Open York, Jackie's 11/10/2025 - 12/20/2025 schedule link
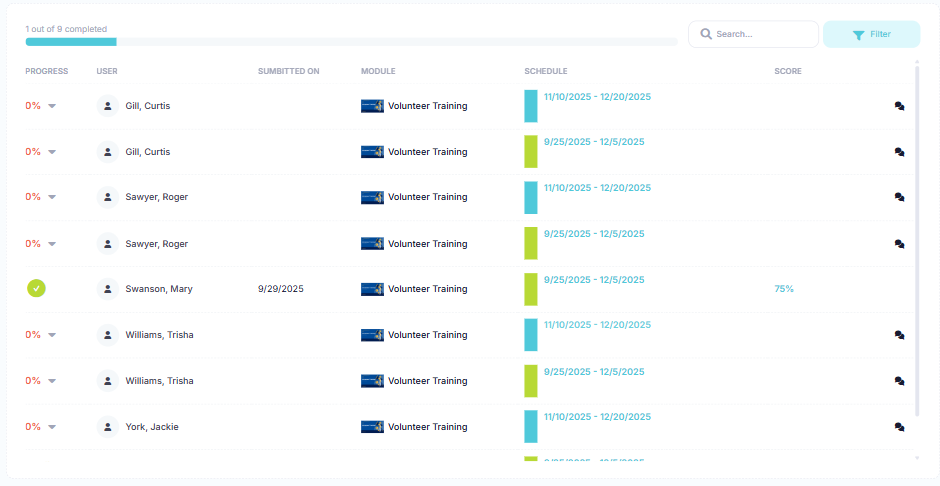Viewport: 940px width, 486px height. (x=597, y=417)
